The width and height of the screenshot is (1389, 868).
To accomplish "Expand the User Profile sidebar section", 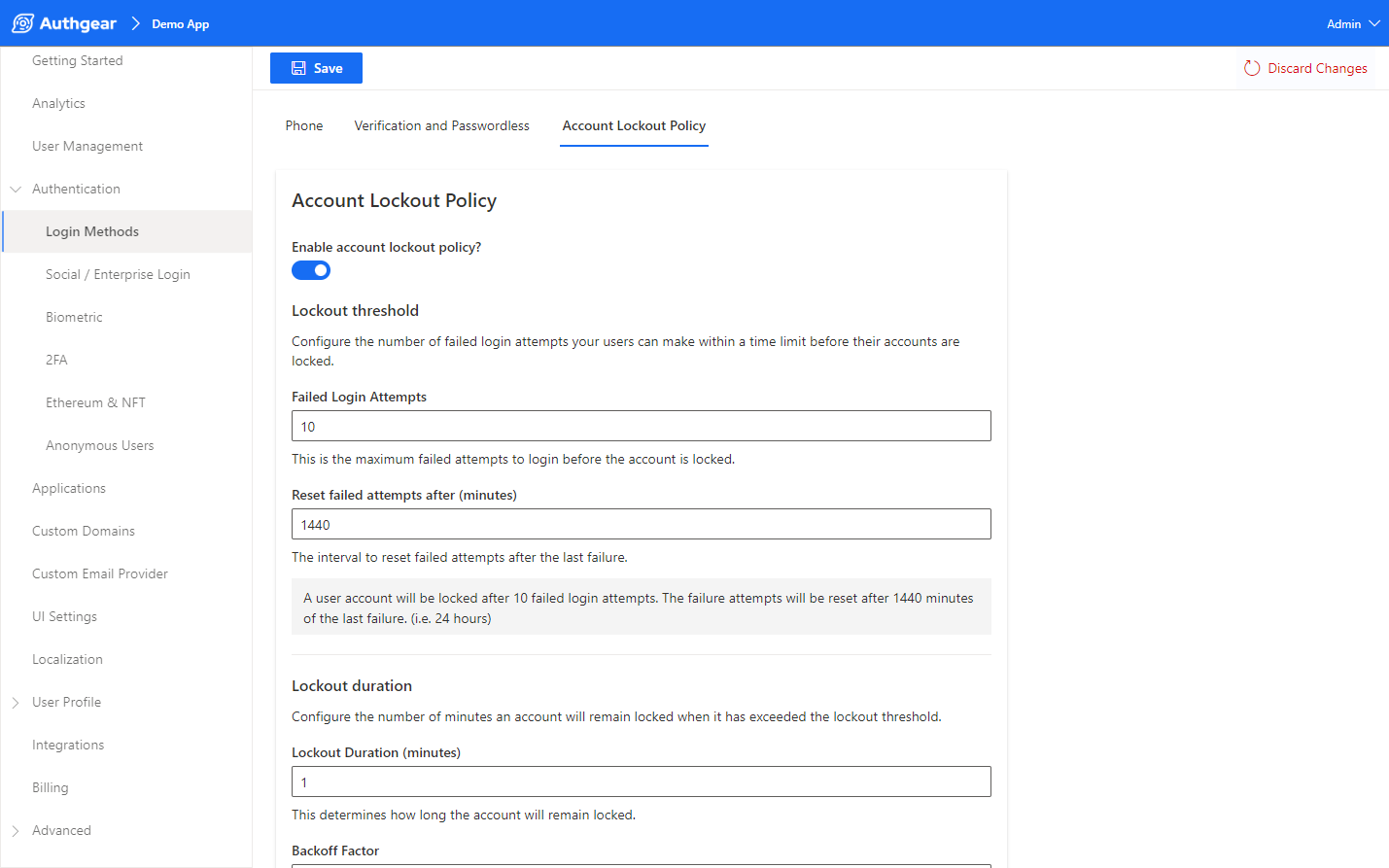I will pyautogui.click(x=16, y=703).
